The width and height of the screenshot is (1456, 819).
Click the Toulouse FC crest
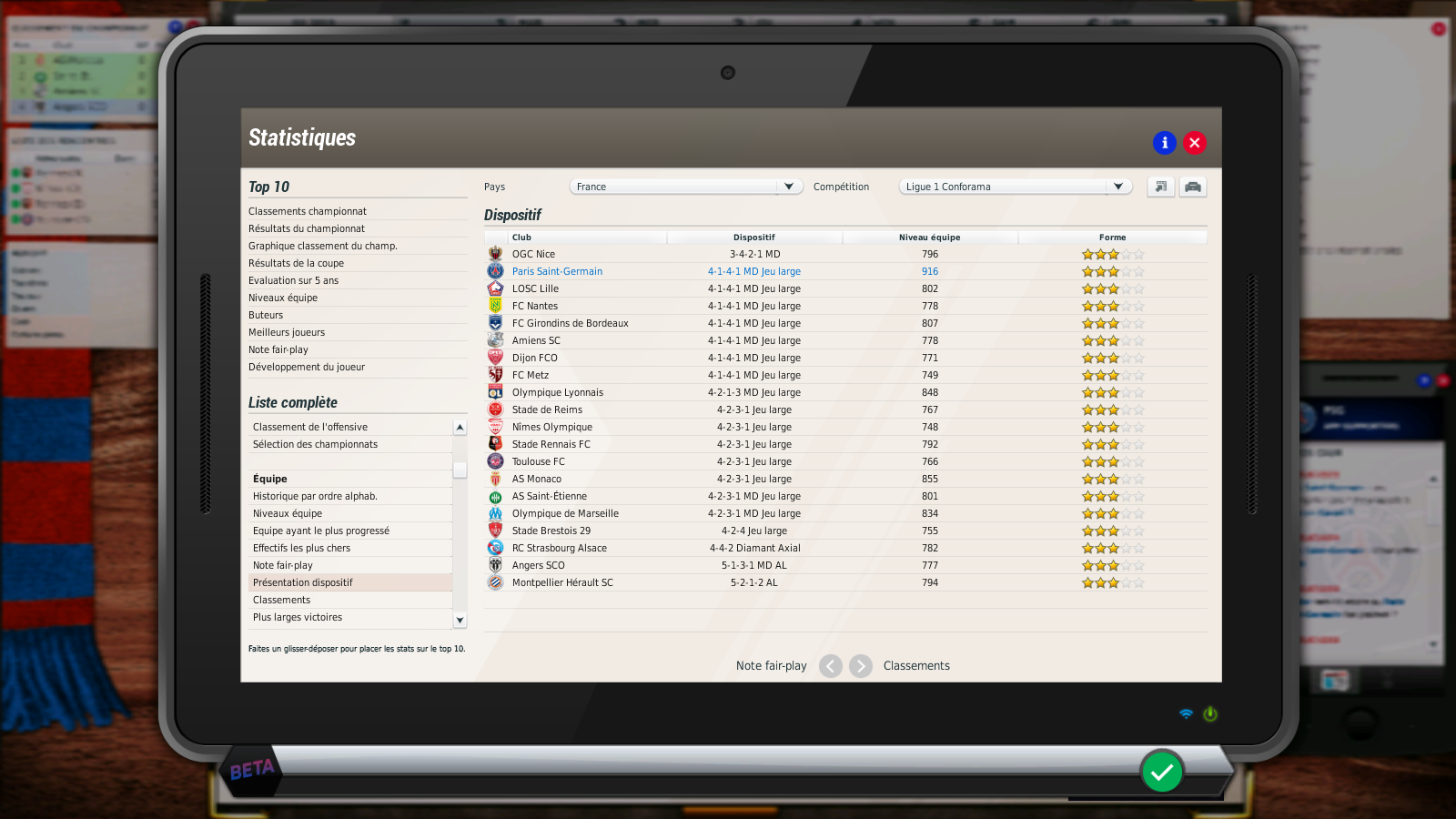point(495,461)
